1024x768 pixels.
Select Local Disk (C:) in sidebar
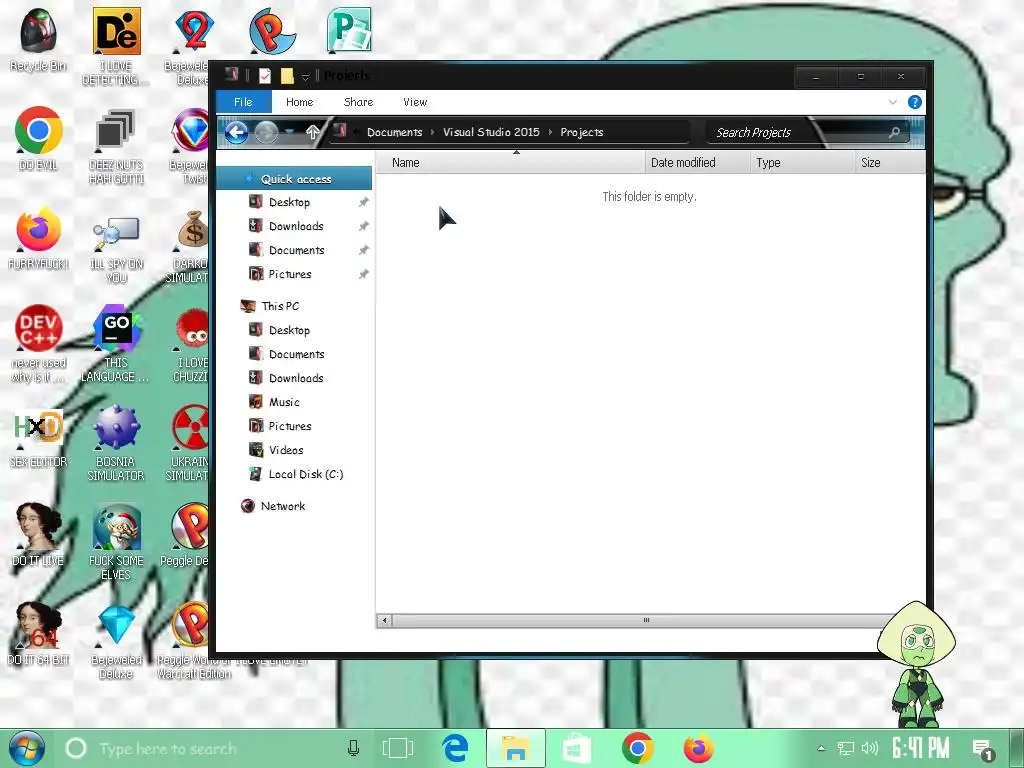coord(296,474)
